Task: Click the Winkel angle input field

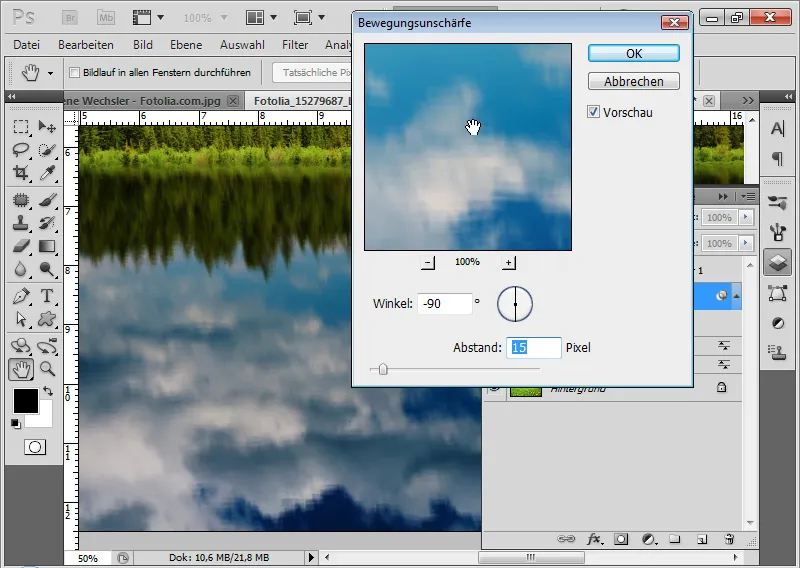Action: (444, 304)
